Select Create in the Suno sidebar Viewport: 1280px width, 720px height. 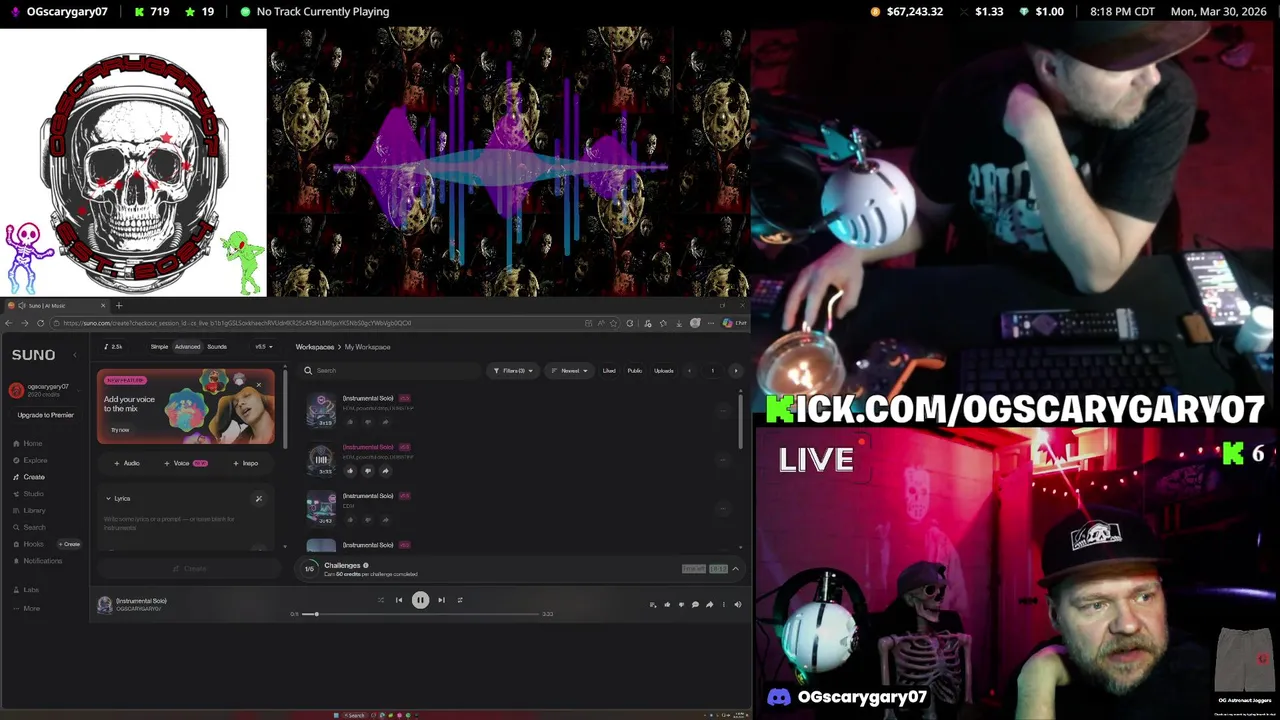pos(29,477)
